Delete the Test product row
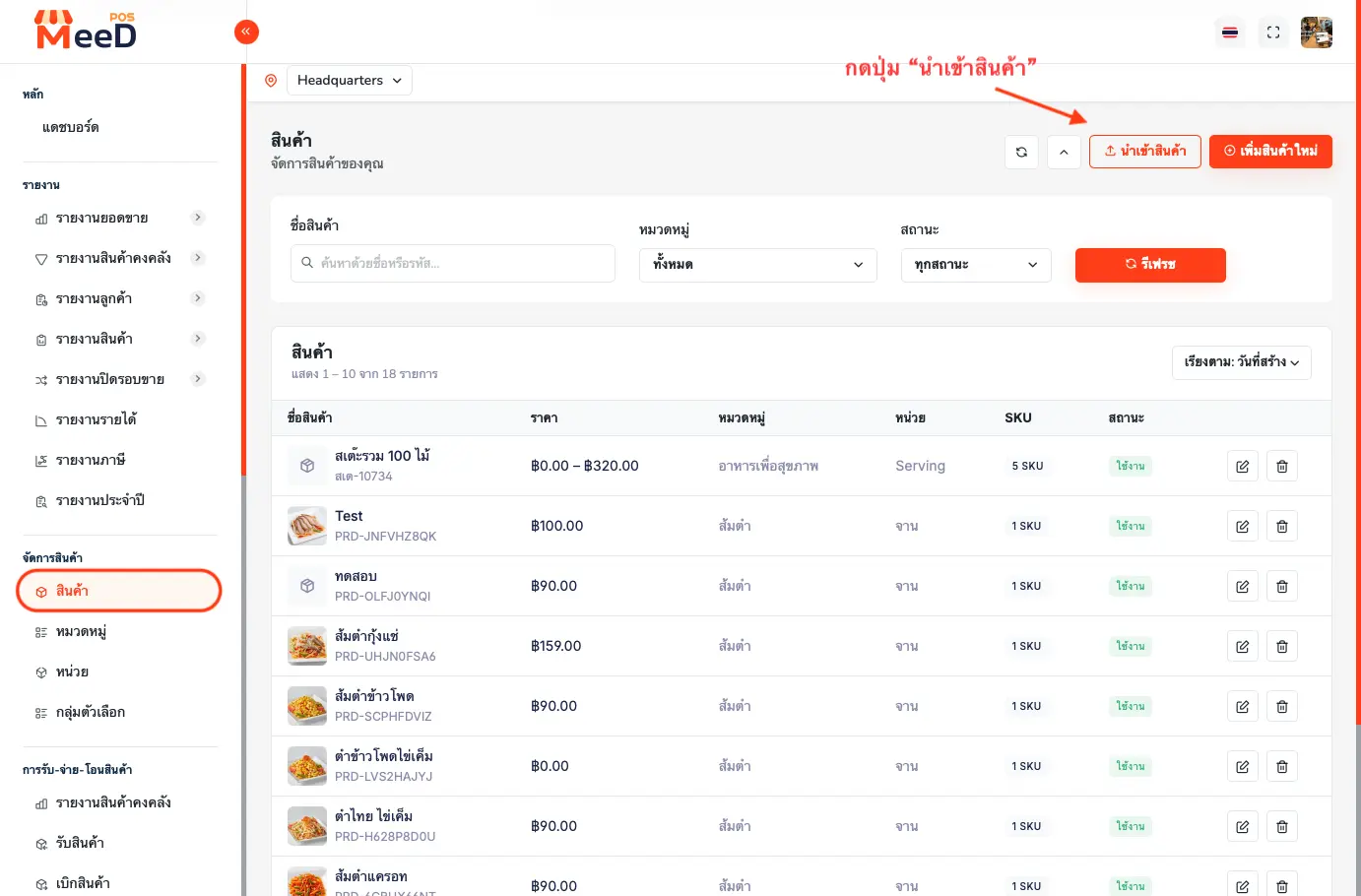Viewport: 1361px width, 896px height. [x=1282, y=527]
